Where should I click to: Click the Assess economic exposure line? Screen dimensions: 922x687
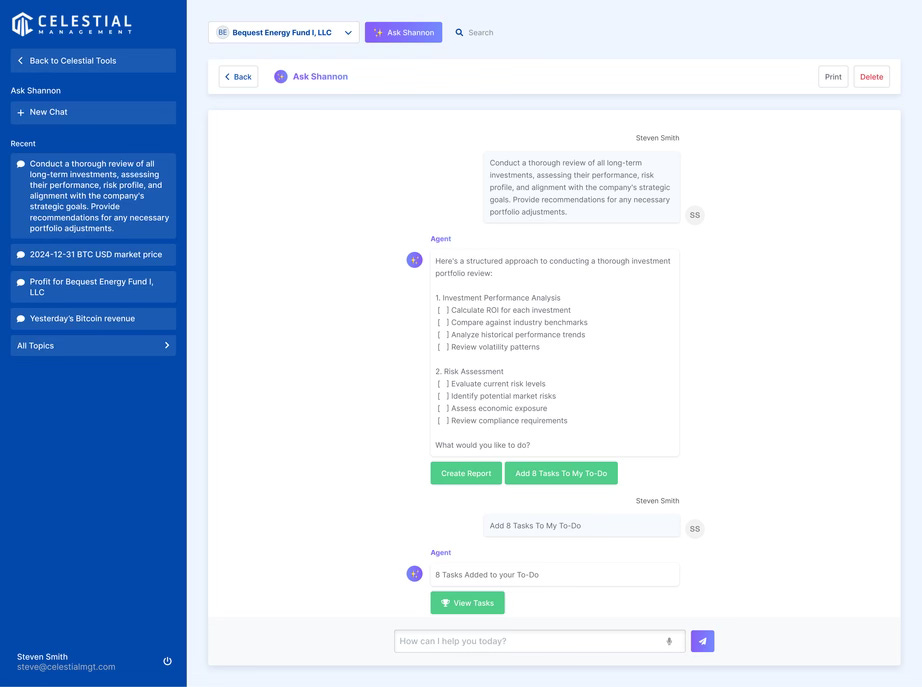[492, 408]
